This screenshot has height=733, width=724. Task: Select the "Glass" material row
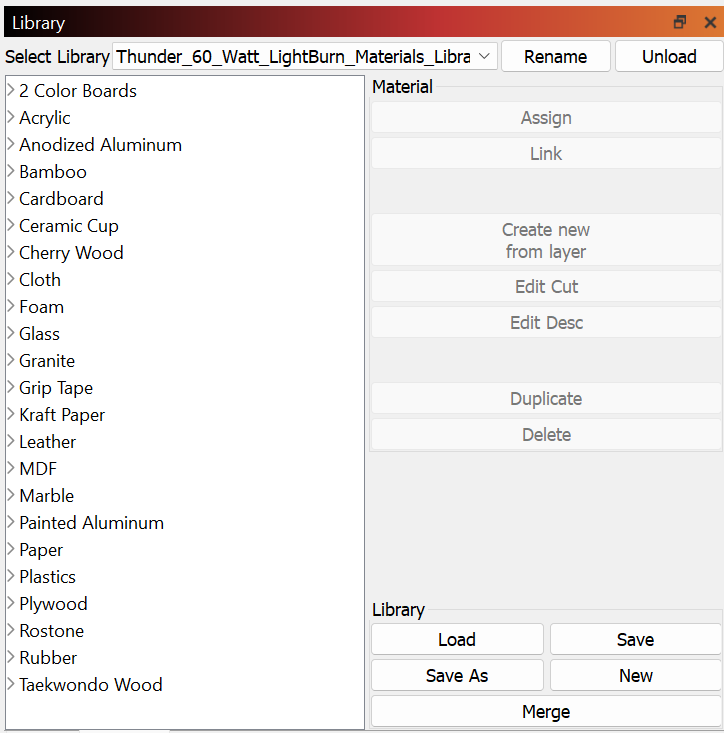(39, 334)
